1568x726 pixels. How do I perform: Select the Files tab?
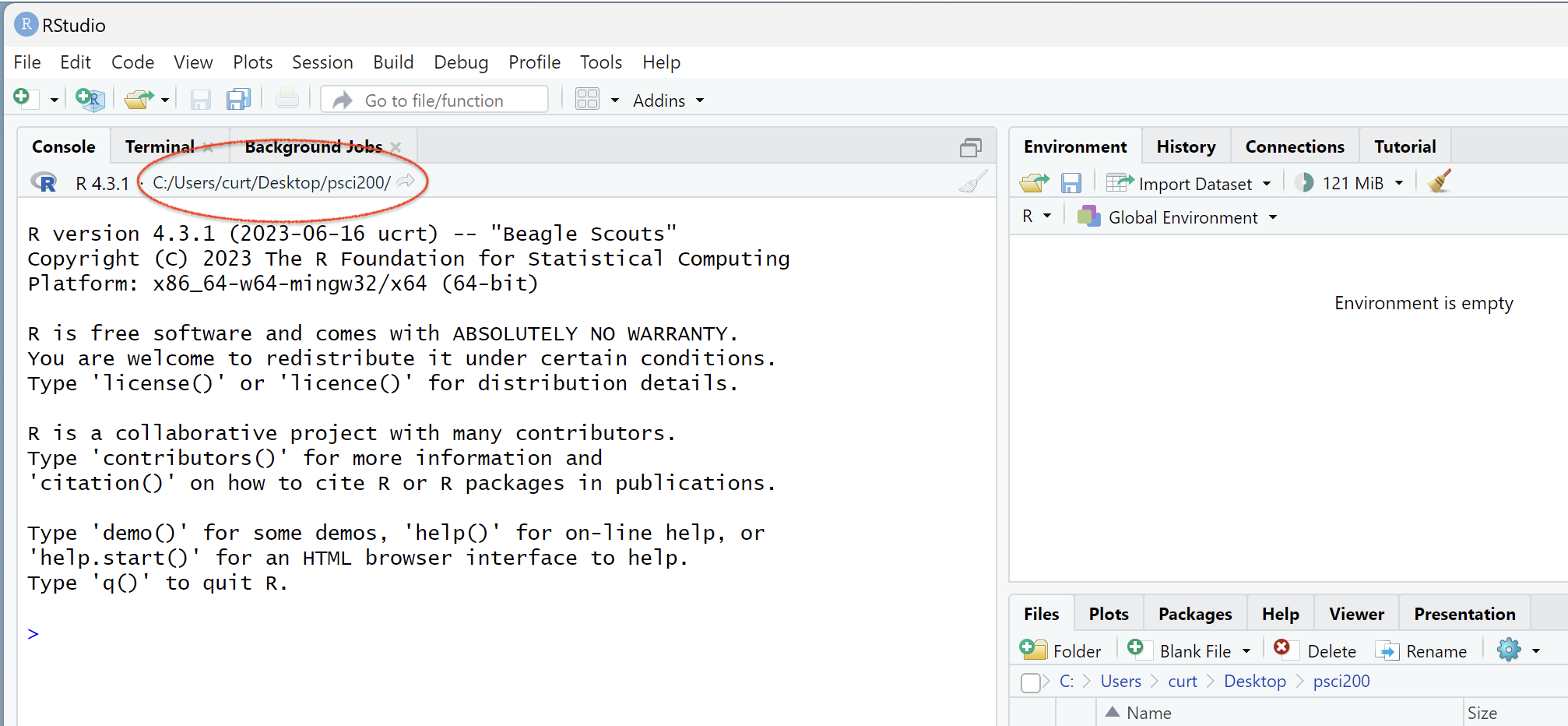[x=1041, y=614]
